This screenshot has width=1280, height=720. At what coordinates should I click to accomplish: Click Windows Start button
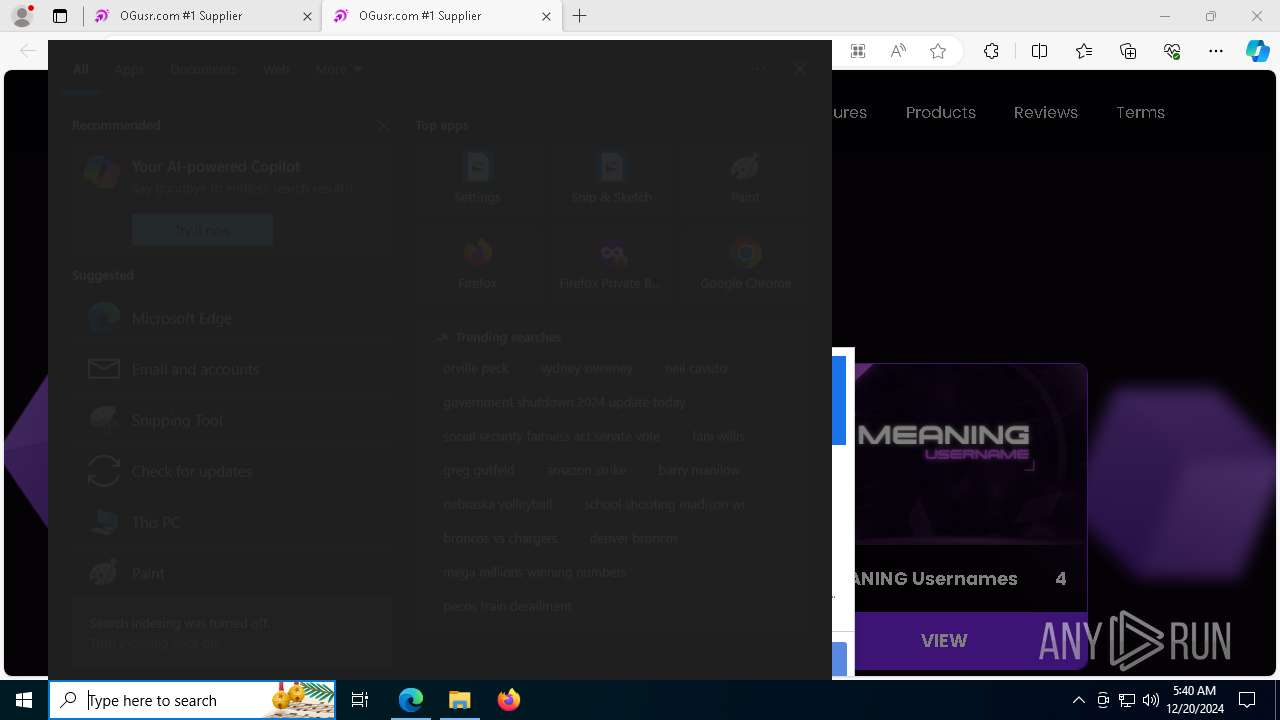[24, 700]
